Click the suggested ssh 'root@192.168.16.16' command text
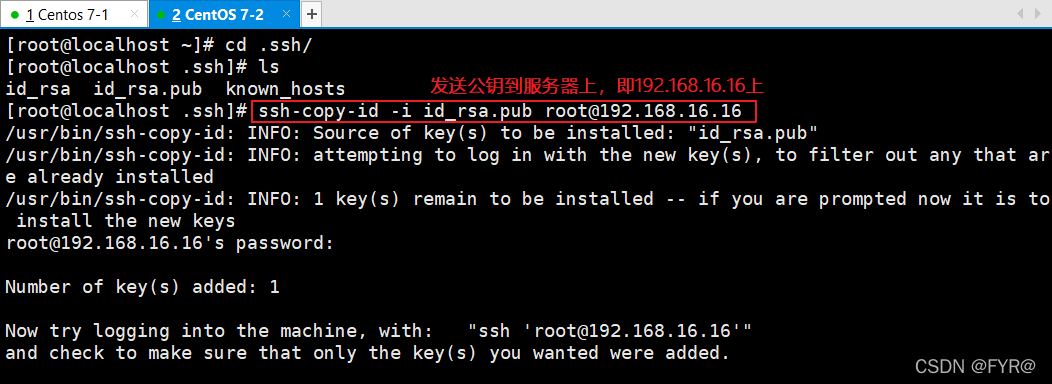 (610, 331)
